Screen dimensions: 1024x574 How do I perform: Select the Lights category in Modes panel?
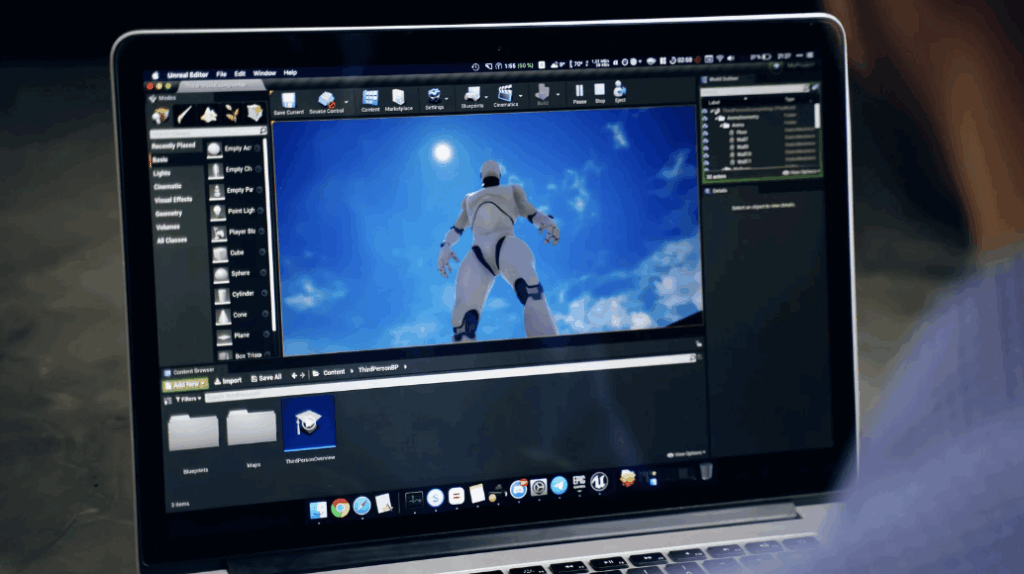(x=162, y=173)
